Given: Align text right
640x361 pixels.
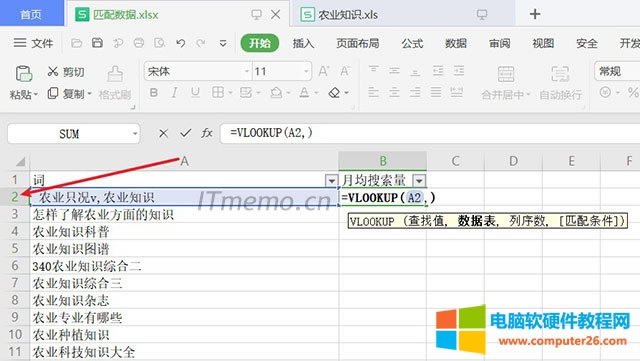Looking at the screenshot, I should click(x=415, y=93).
